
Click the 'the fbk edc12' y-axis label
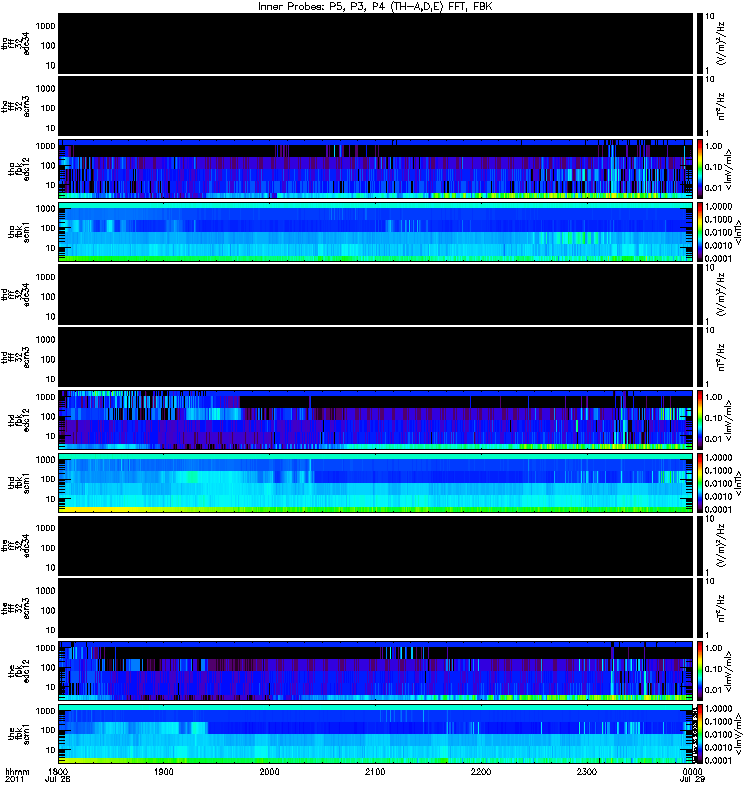[x=19, y=671]
